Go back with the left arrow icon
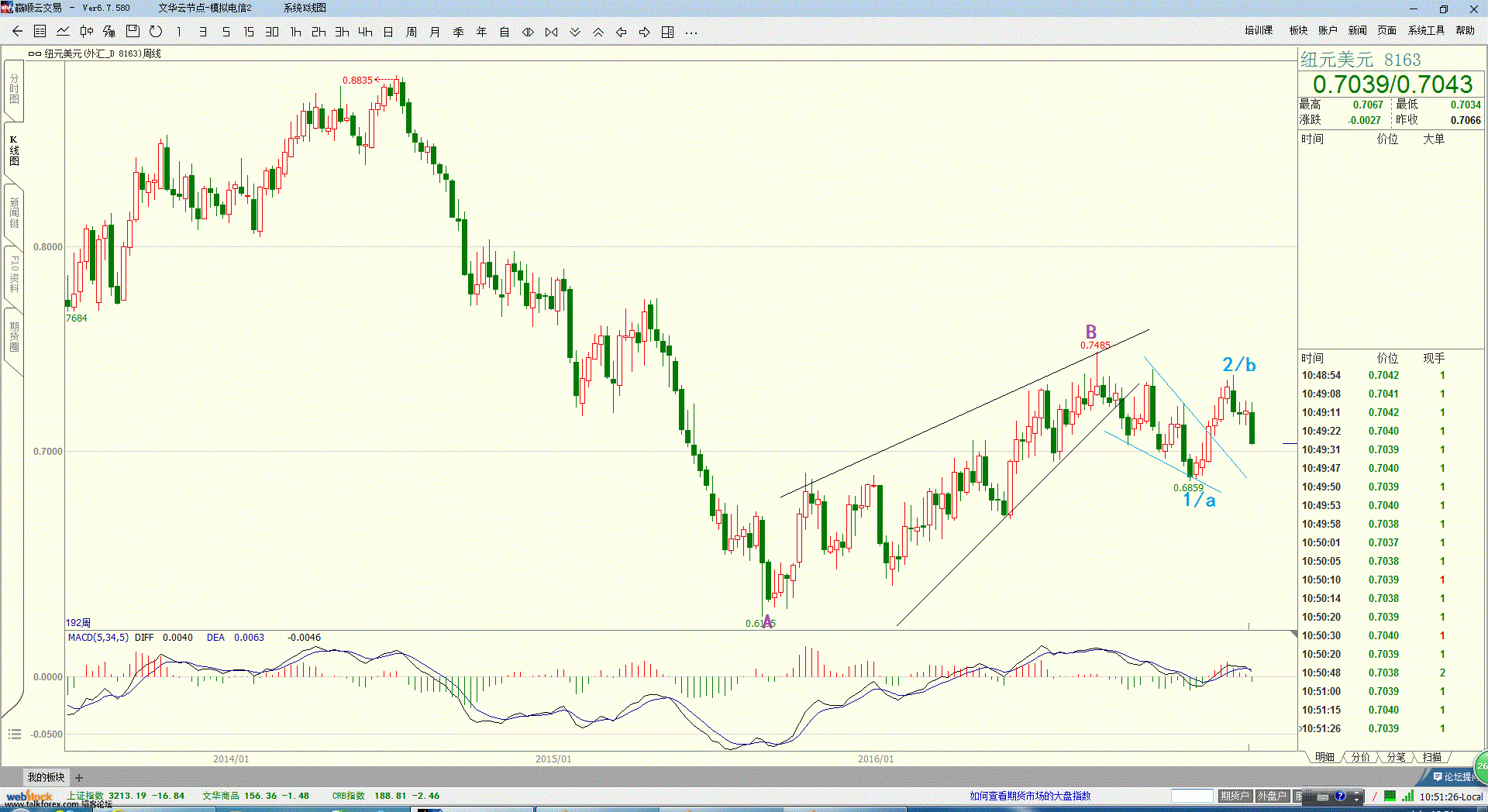This screenshot has height=812, width=1488. 17,32
